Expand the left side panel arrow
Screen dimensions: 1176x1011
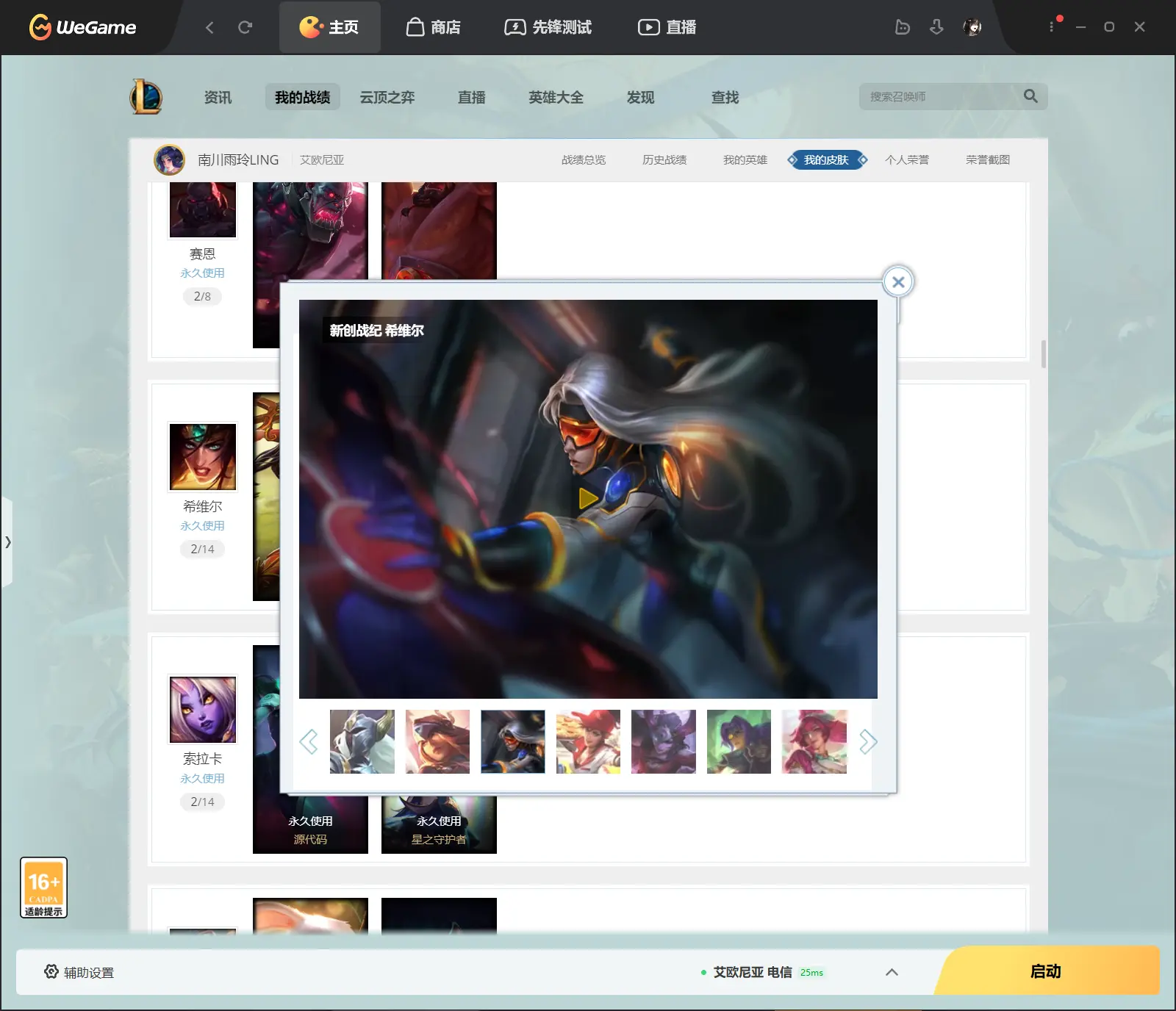click(x=7, y=542)
